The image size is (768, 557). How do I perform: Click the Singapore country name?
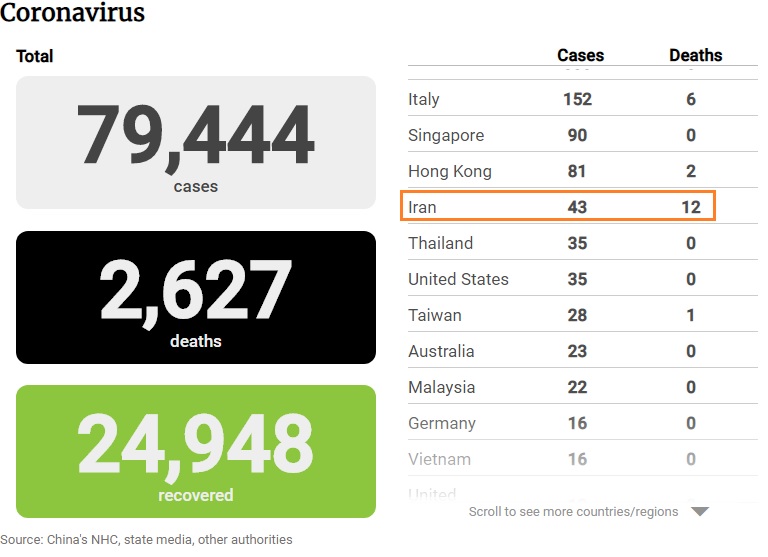(446, 135)
